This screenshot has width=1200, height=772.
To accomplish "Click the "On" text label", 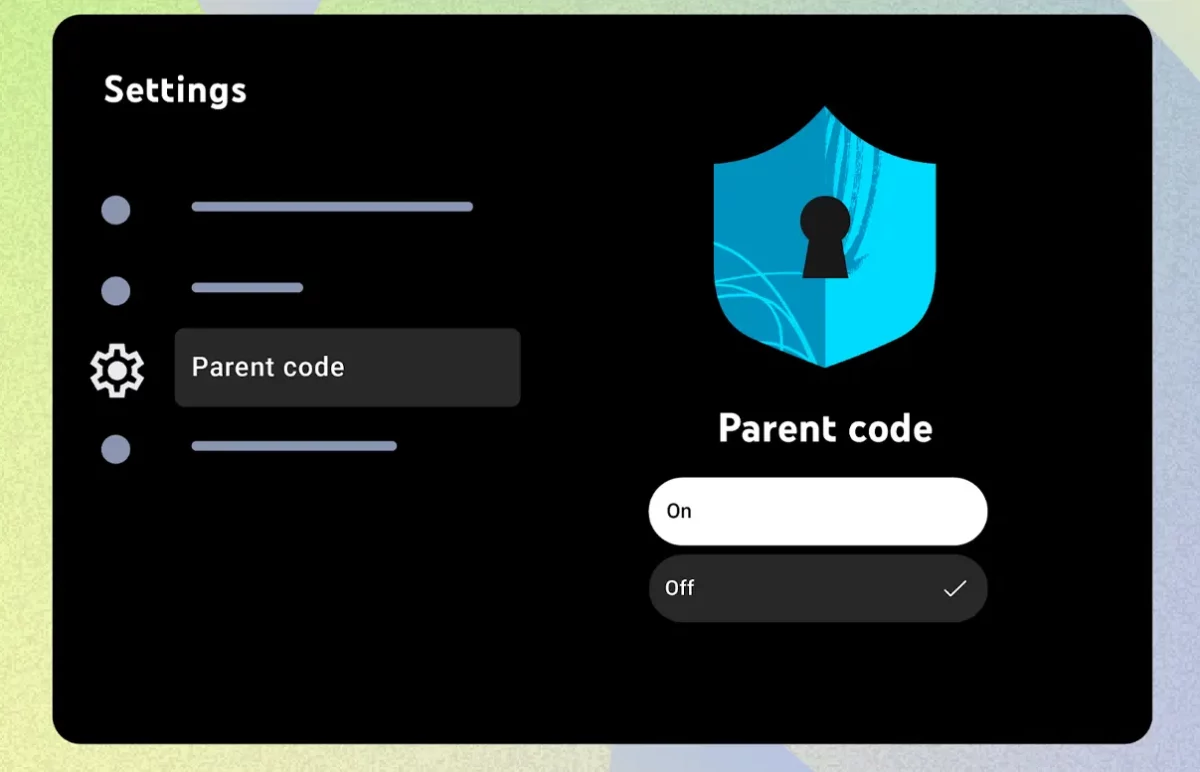I will click(679, 511).
